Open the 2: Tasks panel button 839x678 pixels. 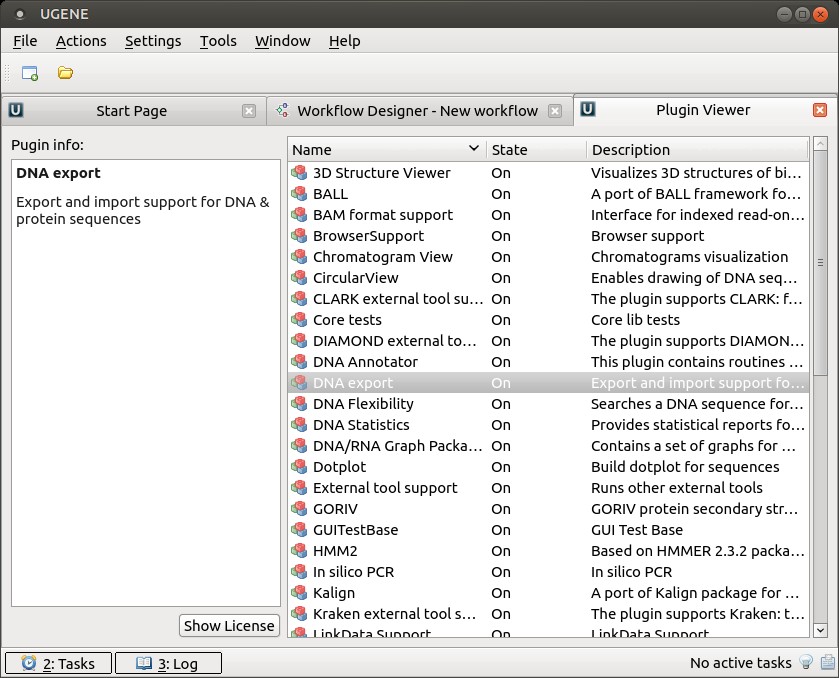tap(58, 663)
